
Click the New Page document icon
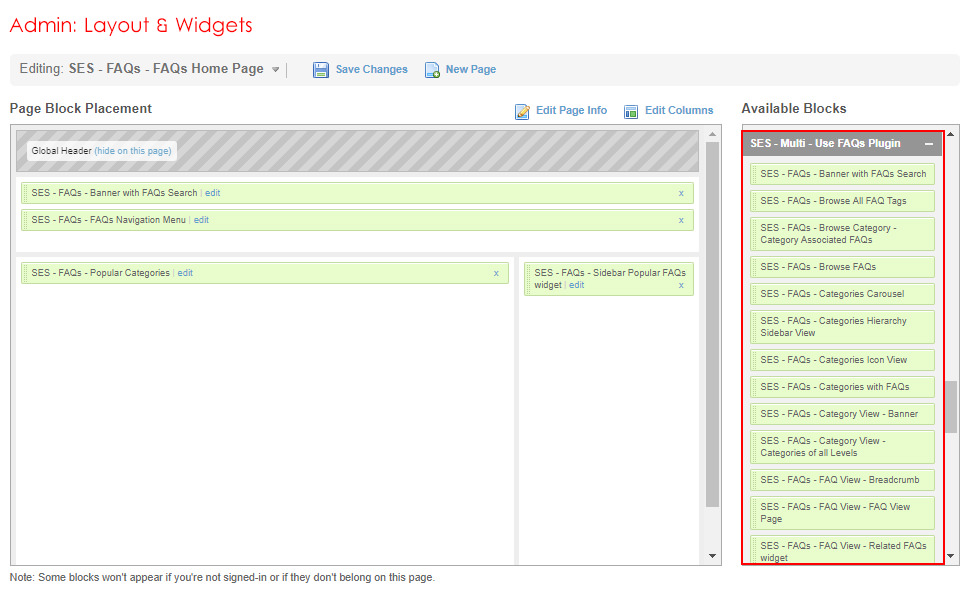pos(432,70)
